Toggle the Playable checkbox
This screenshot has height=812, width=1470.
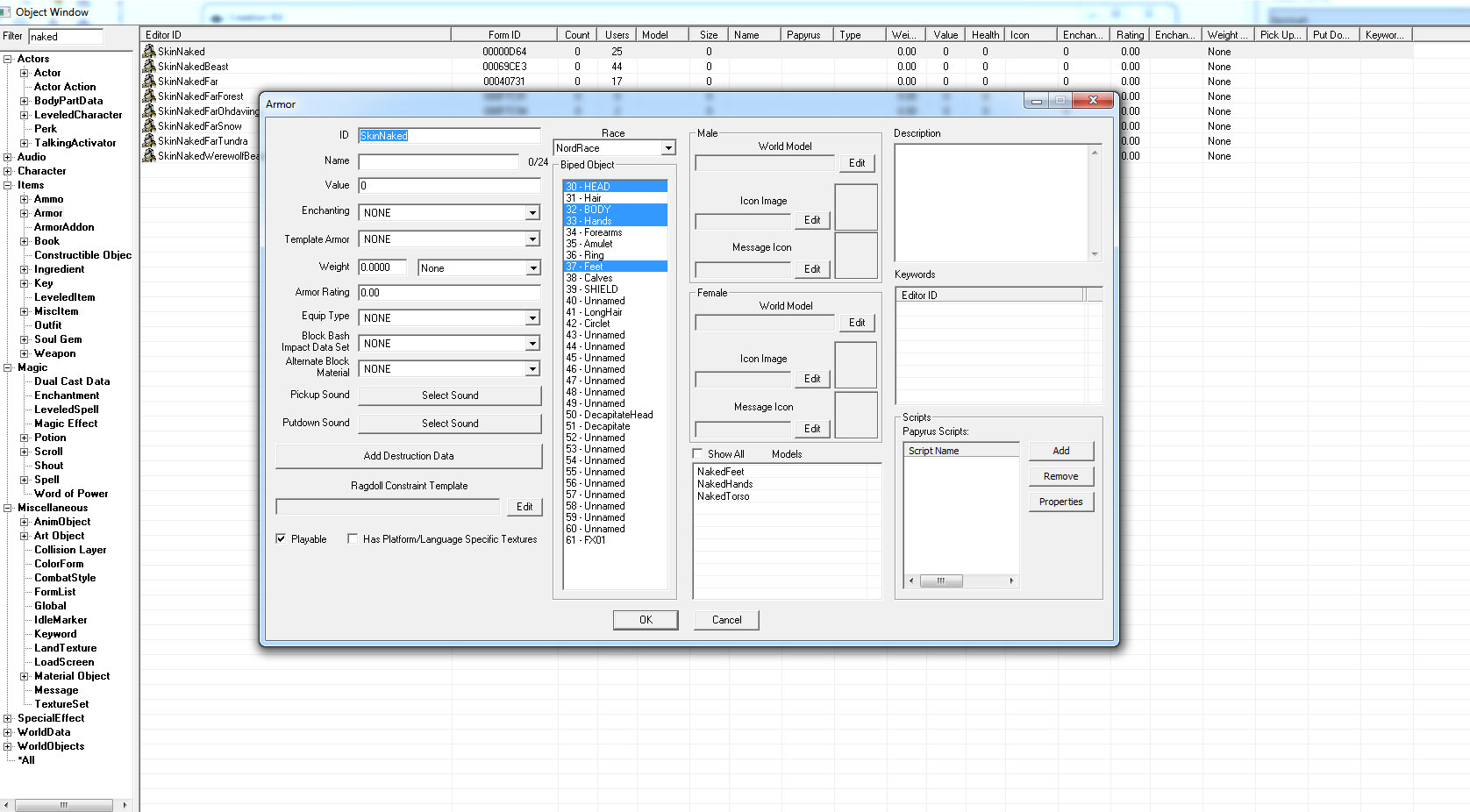coord(281,538)
